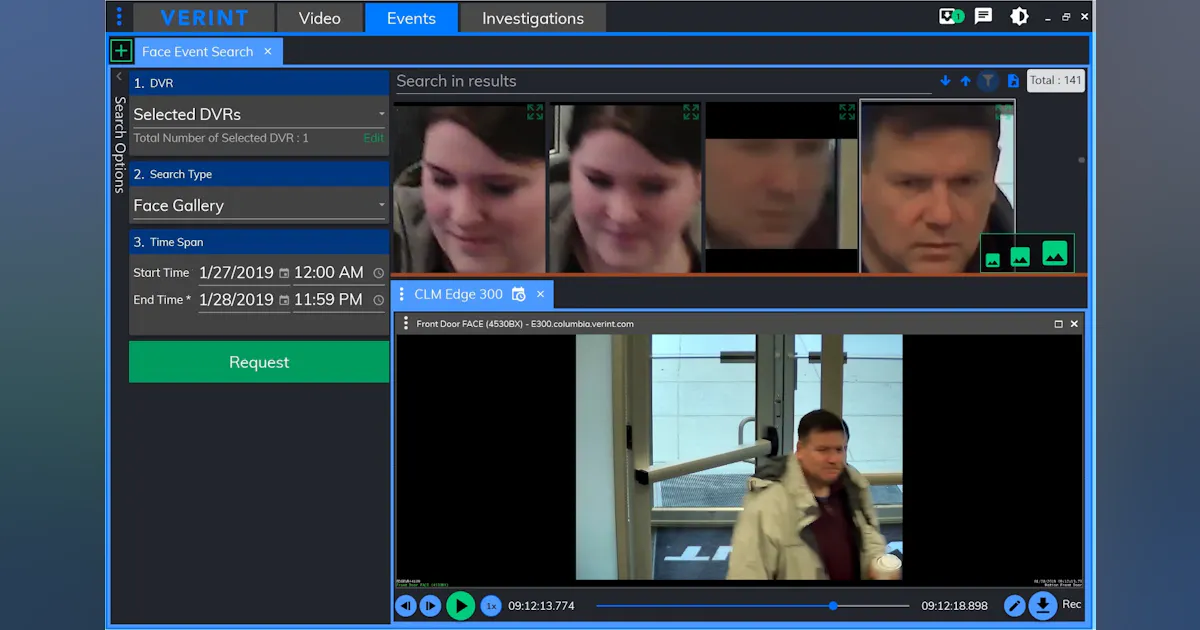Open the Face Gallery search type dropdown

pyautogui.click(x=259, y=205)
